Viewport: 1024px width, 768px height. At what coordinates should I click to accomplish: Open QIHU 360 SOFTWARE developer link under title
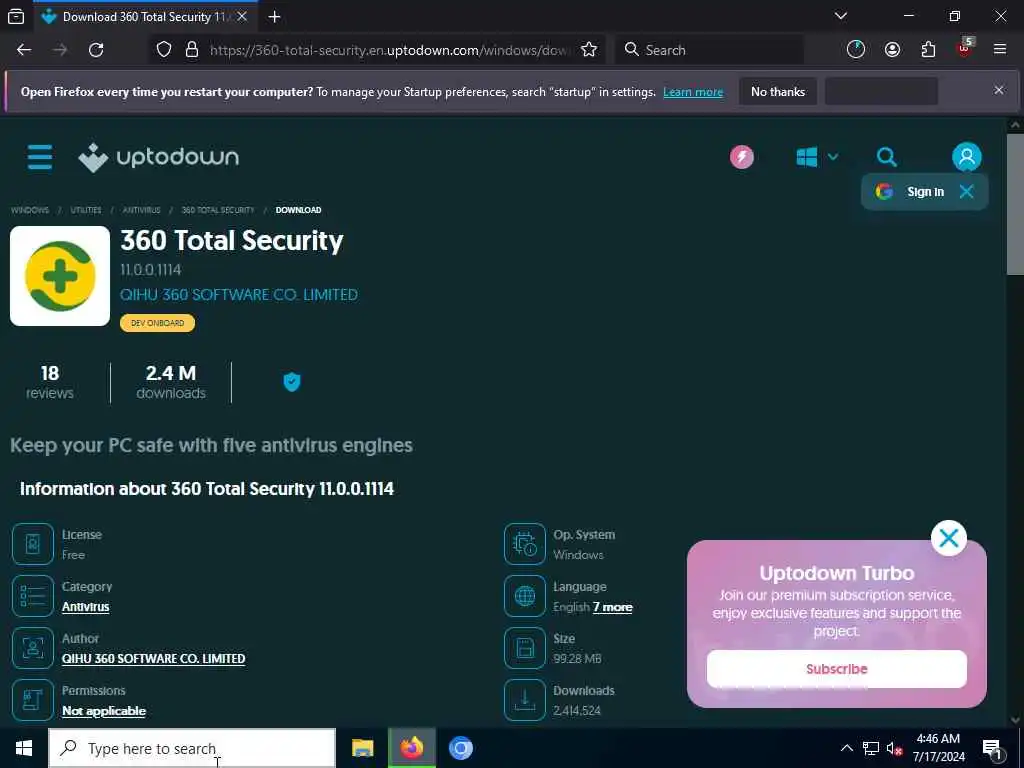(239, 295)
